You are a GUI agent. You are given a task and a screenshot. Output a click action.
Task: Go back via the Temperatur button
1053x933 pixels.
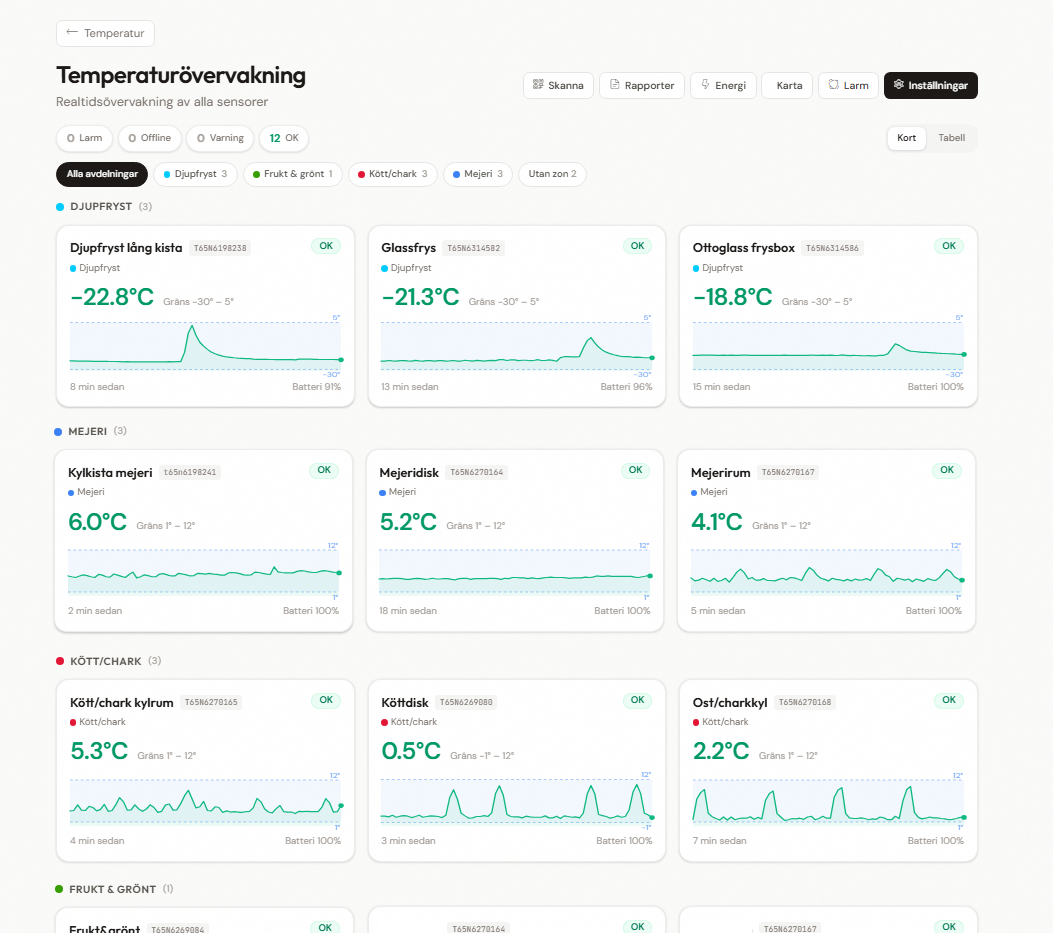tap(105, 34)
